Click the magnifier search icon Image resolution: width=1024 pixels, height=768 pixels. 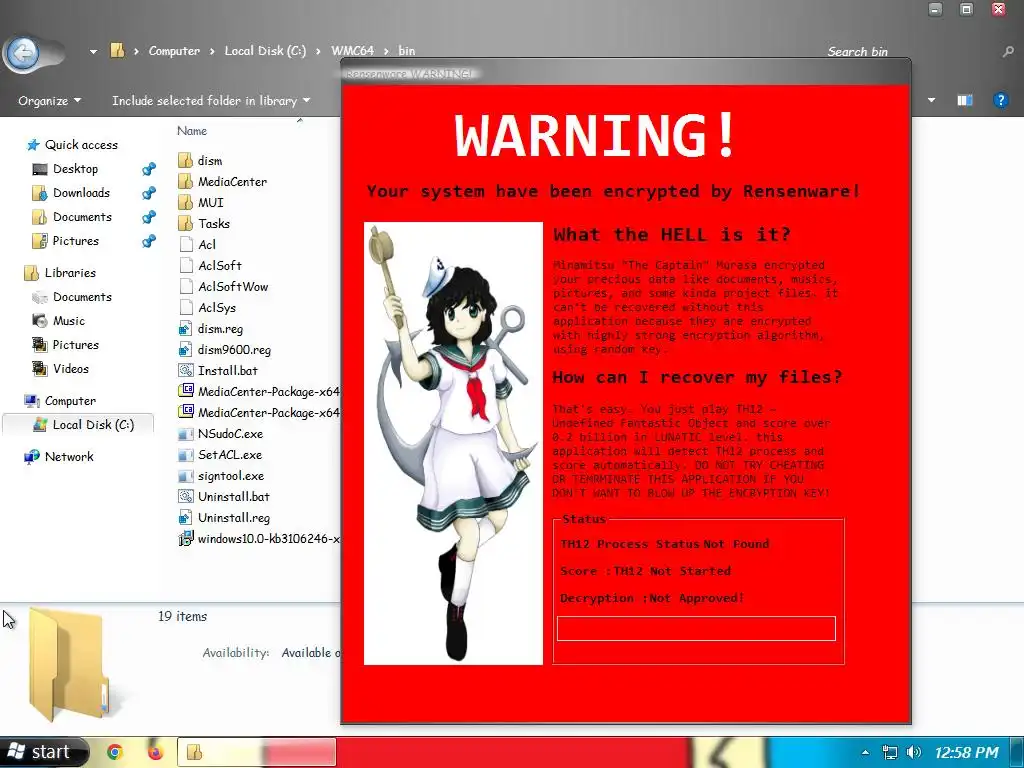pyautogui.click(x=1008, y=52)
